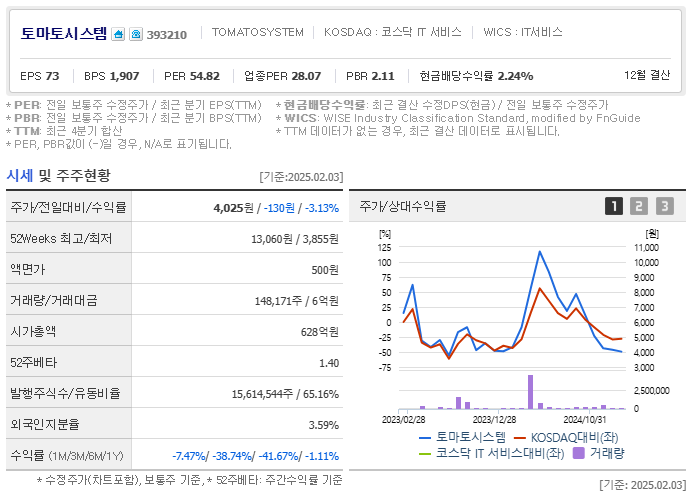Image resolution: width=688 pixels, height=494 pixels.
Task: Click the 12월 결산 label
Action: point(647,75)
